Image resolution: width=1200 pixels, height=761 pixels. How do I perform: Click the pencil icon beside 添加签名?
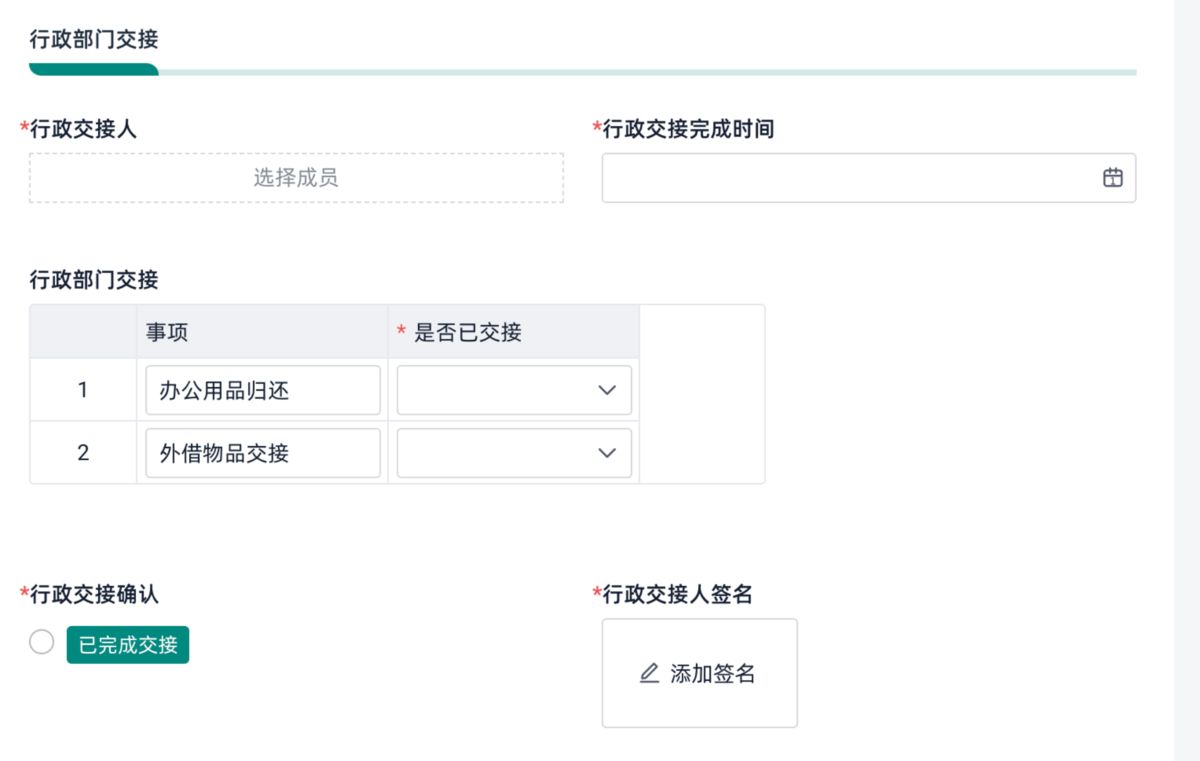click(649, 673)
